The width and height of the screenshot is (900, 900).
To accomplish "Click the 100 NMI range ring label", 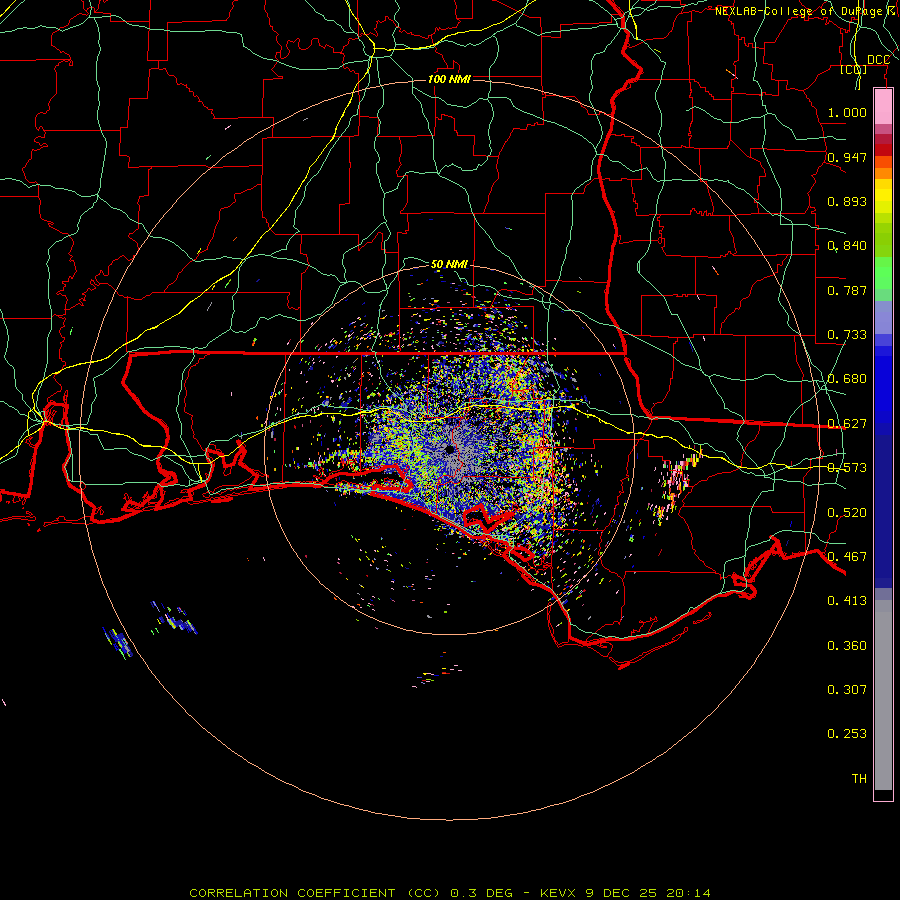I will click(x=449, y=79).
